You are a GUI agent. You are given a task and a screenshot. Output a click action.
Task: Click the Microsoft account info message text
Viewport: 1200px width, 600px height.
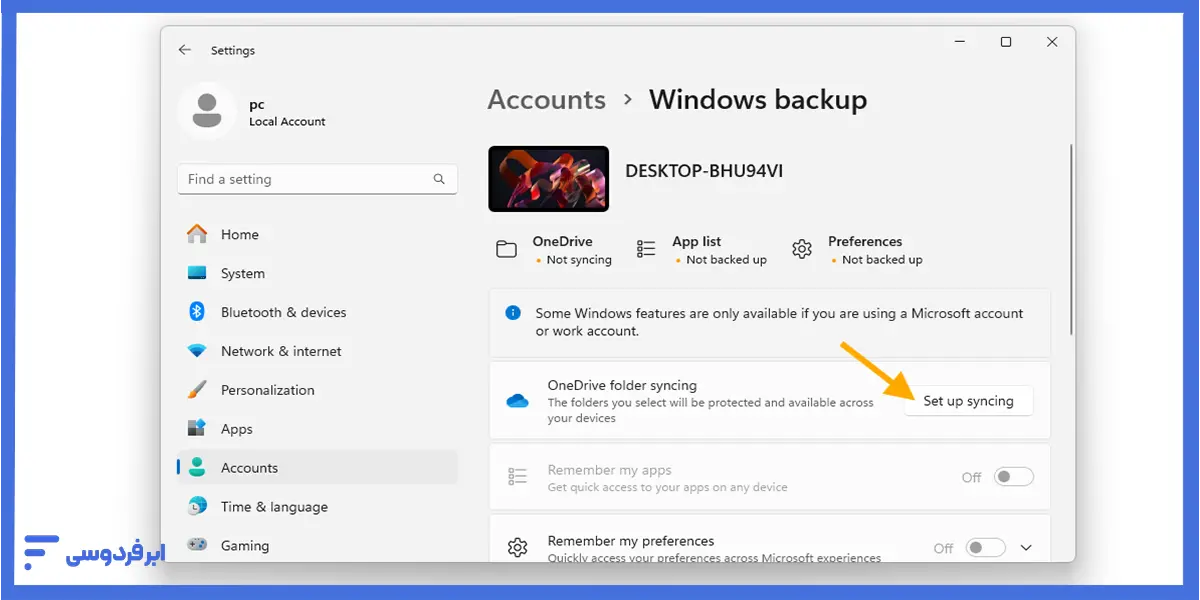pyautogui.click(x=779, y=322)
